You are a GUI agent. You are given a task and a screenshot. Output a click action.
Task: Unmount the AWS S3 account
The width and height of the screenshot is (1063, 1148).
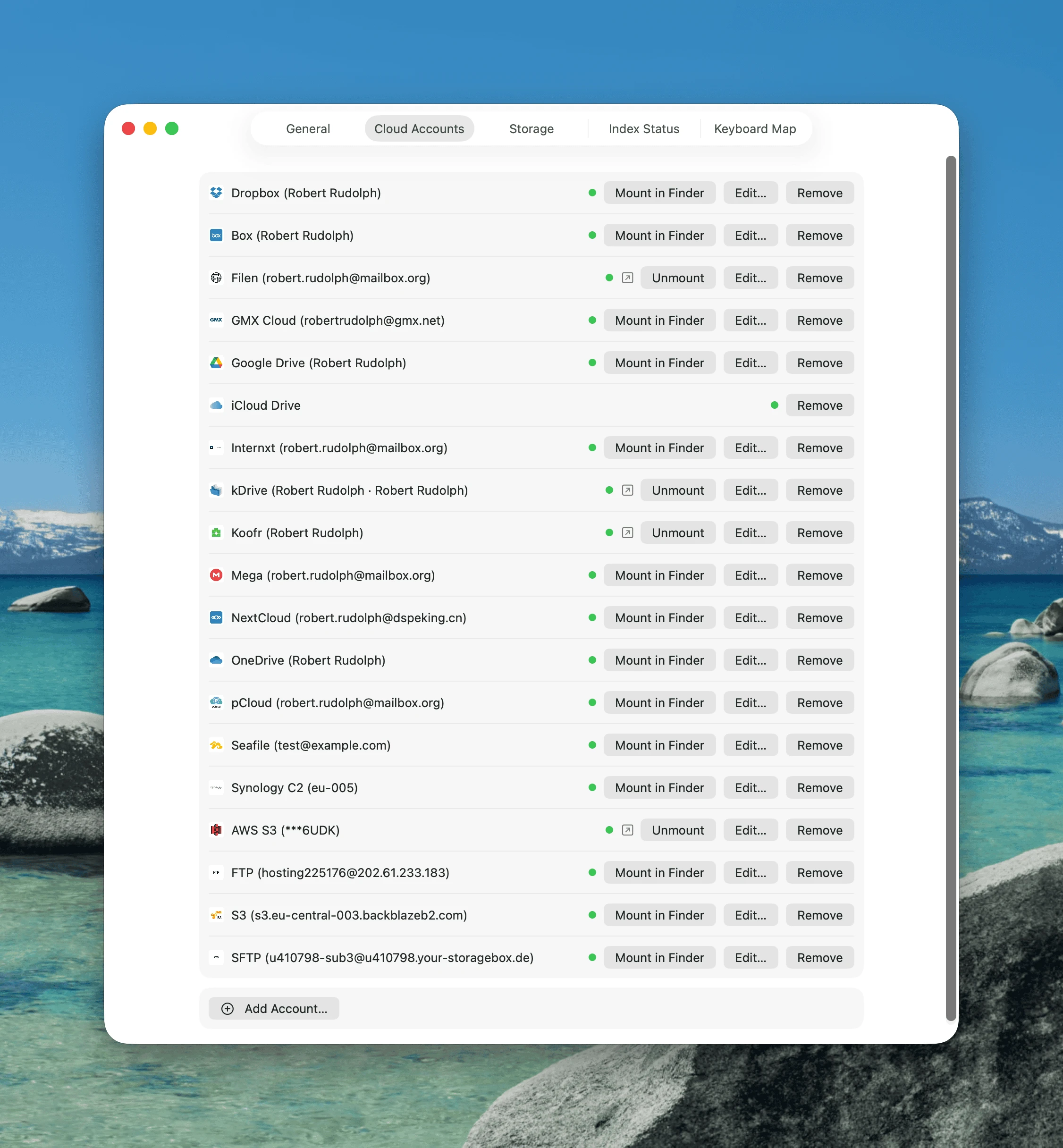tap(678, 830)
